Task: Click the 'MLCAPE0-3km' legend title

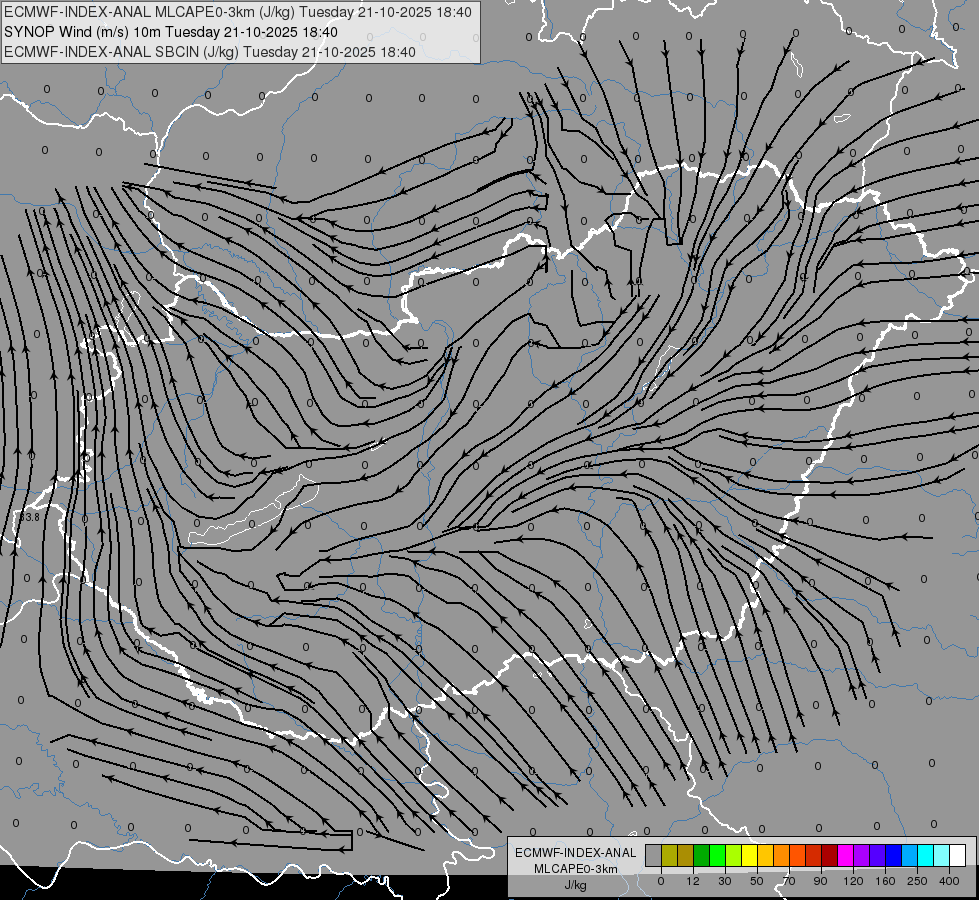Action: pos(576,869)
